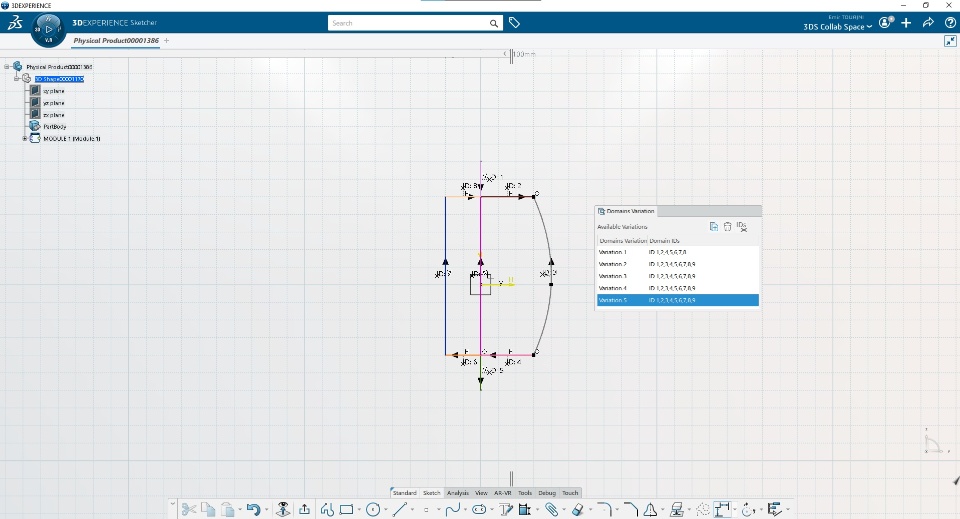The image size is (960, 519).
Task: Click the help question mark icon
Action: click(950, 23)
